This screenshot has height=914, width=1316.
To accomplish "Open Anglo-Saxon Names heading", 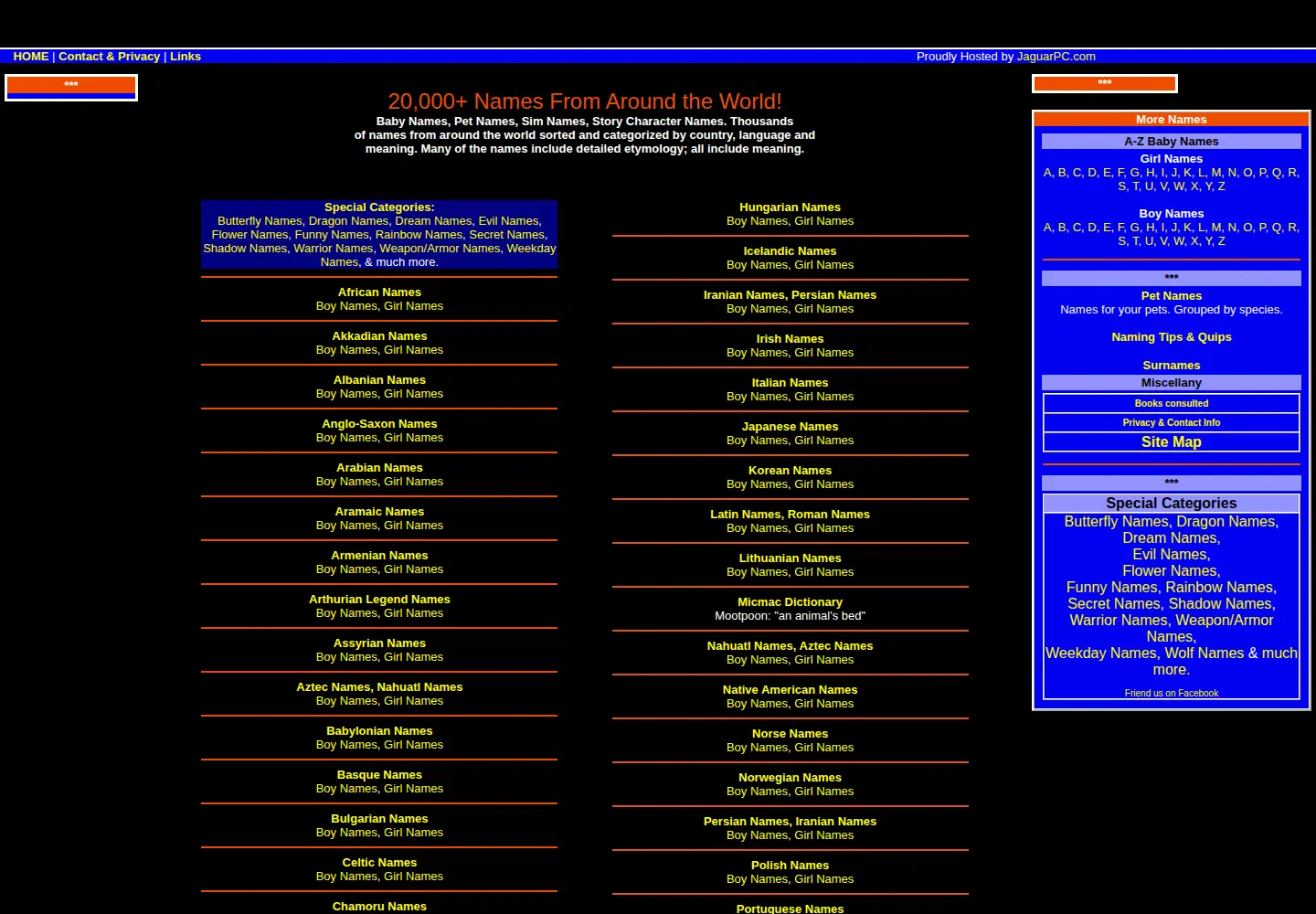I will [379, 424].
